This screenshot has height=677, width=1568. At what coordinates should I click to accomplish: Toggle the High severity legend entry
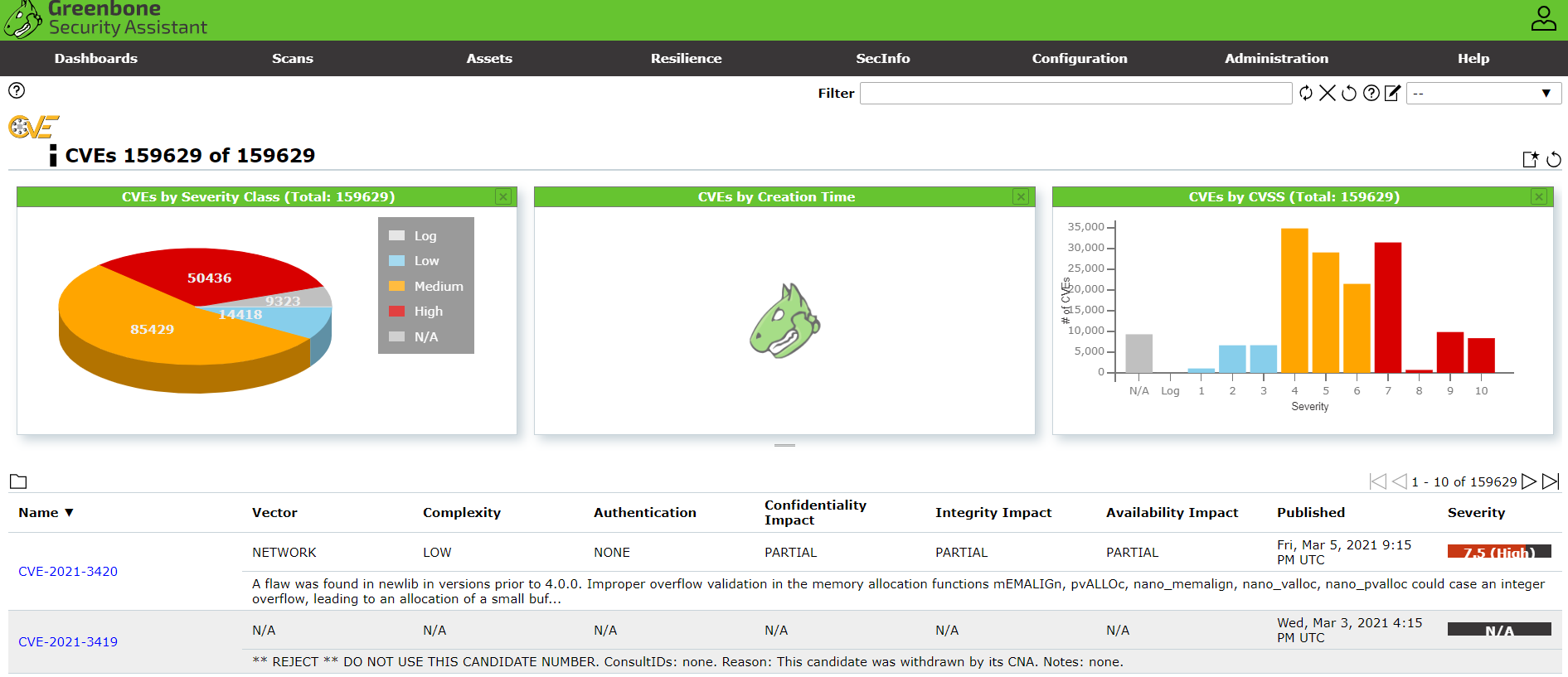[428, 312]
